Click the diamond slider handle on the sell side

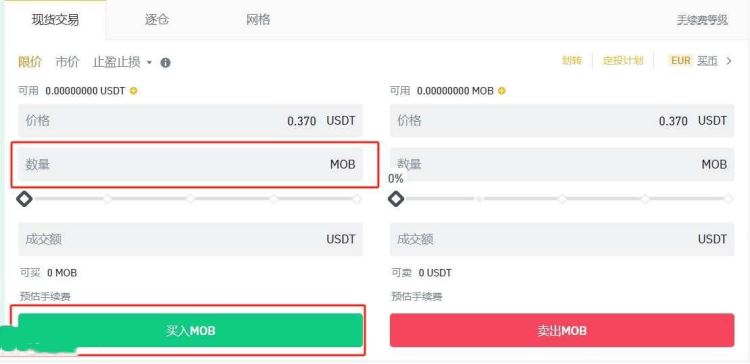click(x=396, y=199)
